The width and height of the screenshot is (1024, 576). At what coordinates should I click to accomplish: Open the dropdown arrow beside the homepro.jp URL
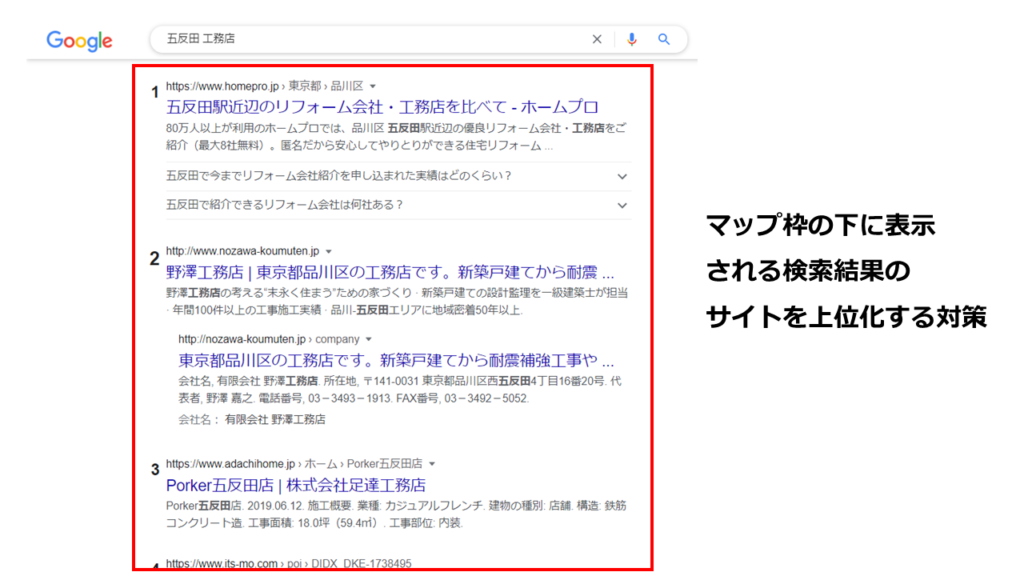(373, 86)
